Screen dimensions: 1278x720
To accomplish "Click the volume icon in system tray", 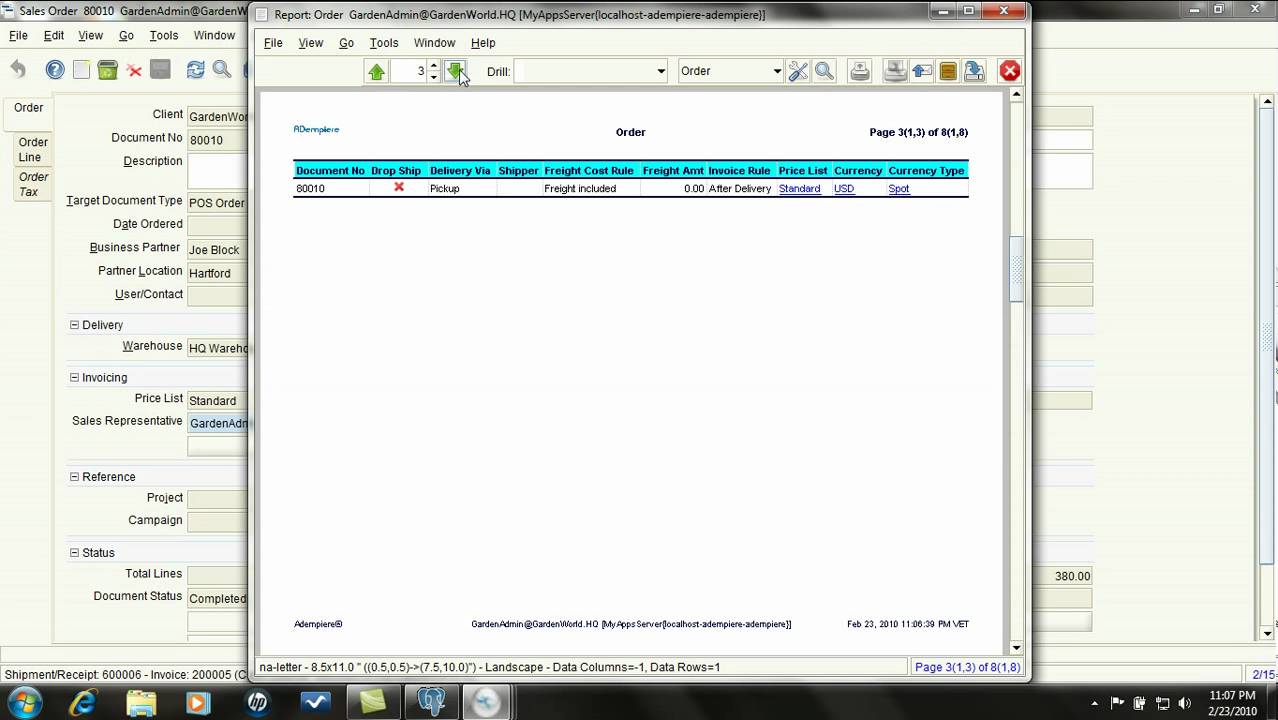I will [x=1184, y=703].
